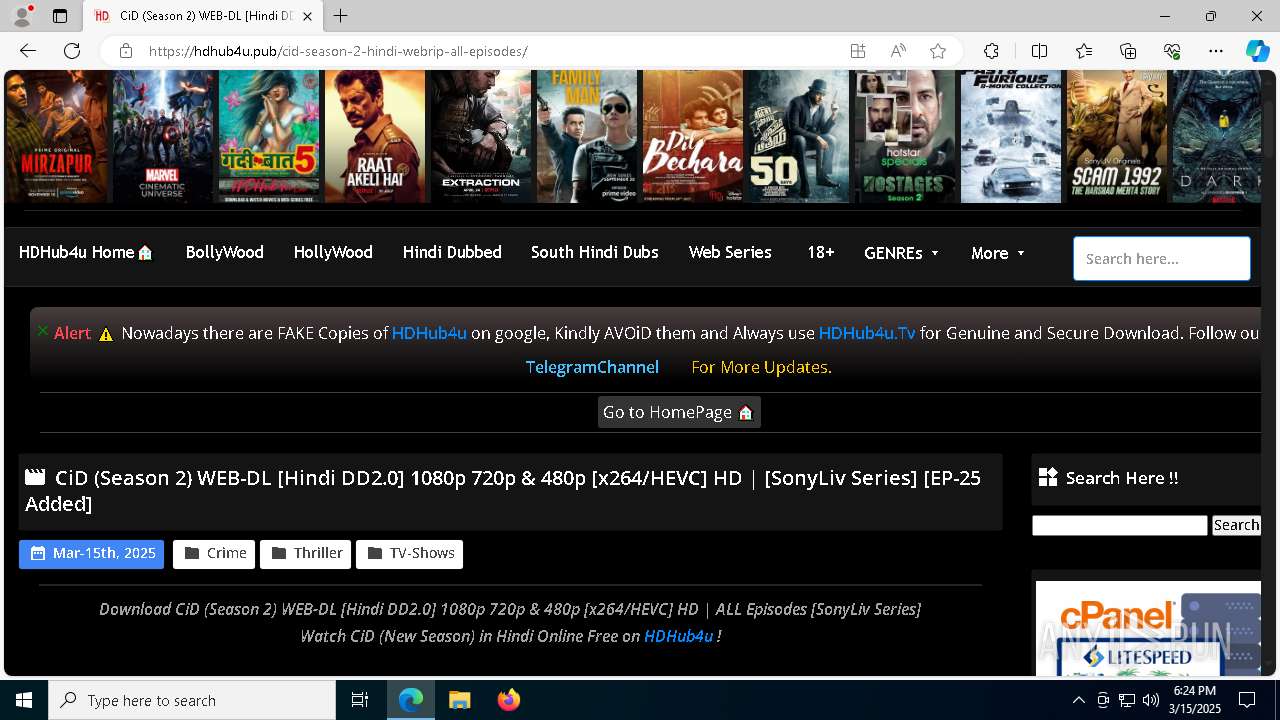Viewport: 1280px width, 720px height.
Task: Open browser collections icon
Action: (x=1128, y=51)
